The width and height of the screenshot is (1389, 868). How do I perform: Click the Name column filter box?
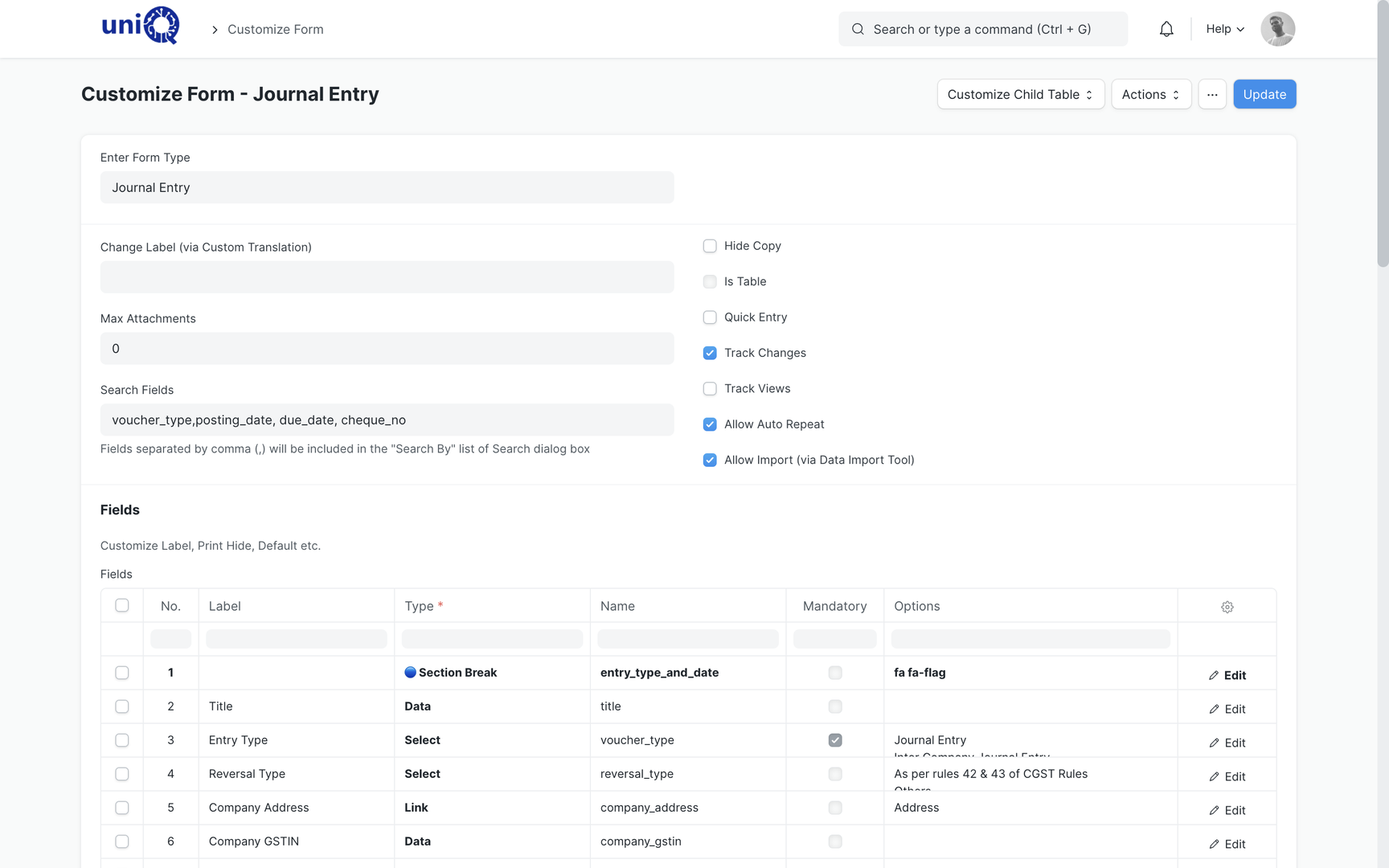pyautogui.click(x=688, y=639)
